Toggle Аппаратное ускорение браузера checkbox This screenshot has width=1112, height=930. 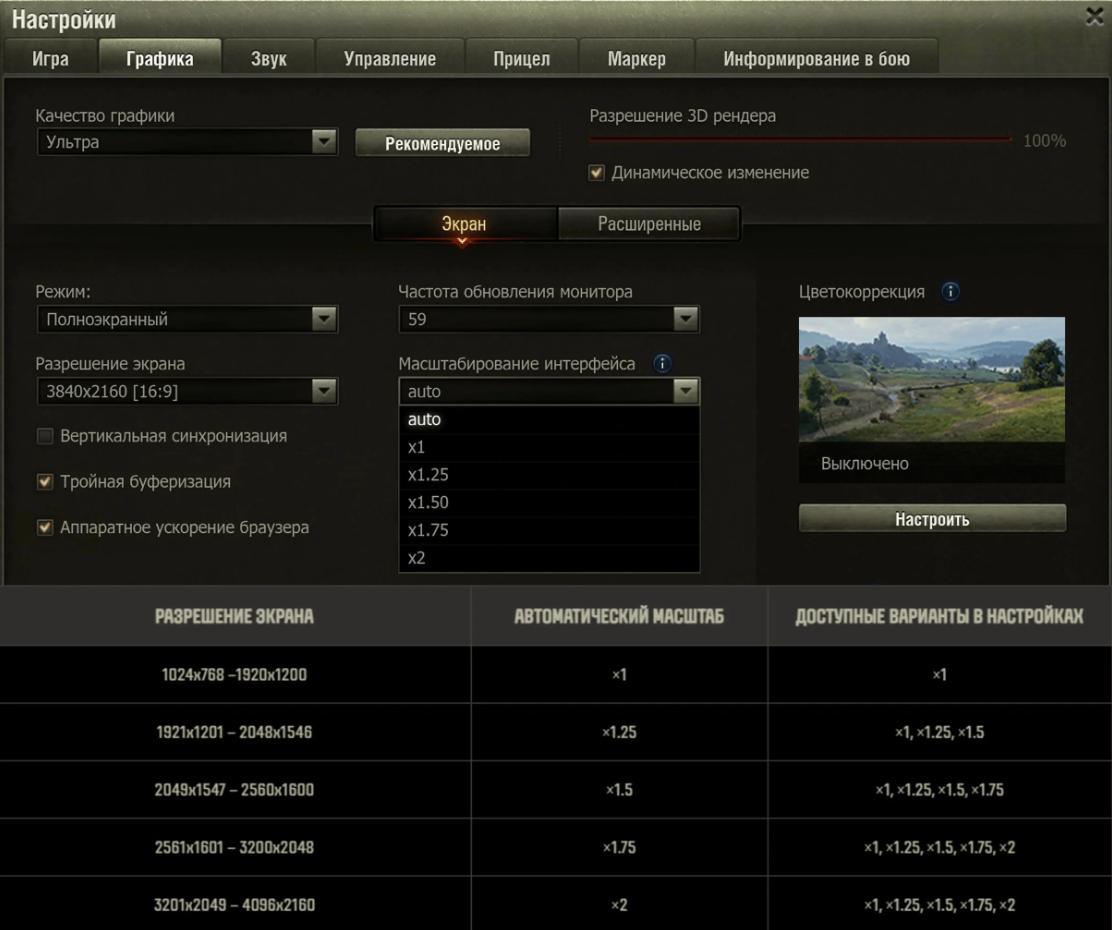click(x=45, y=527)
